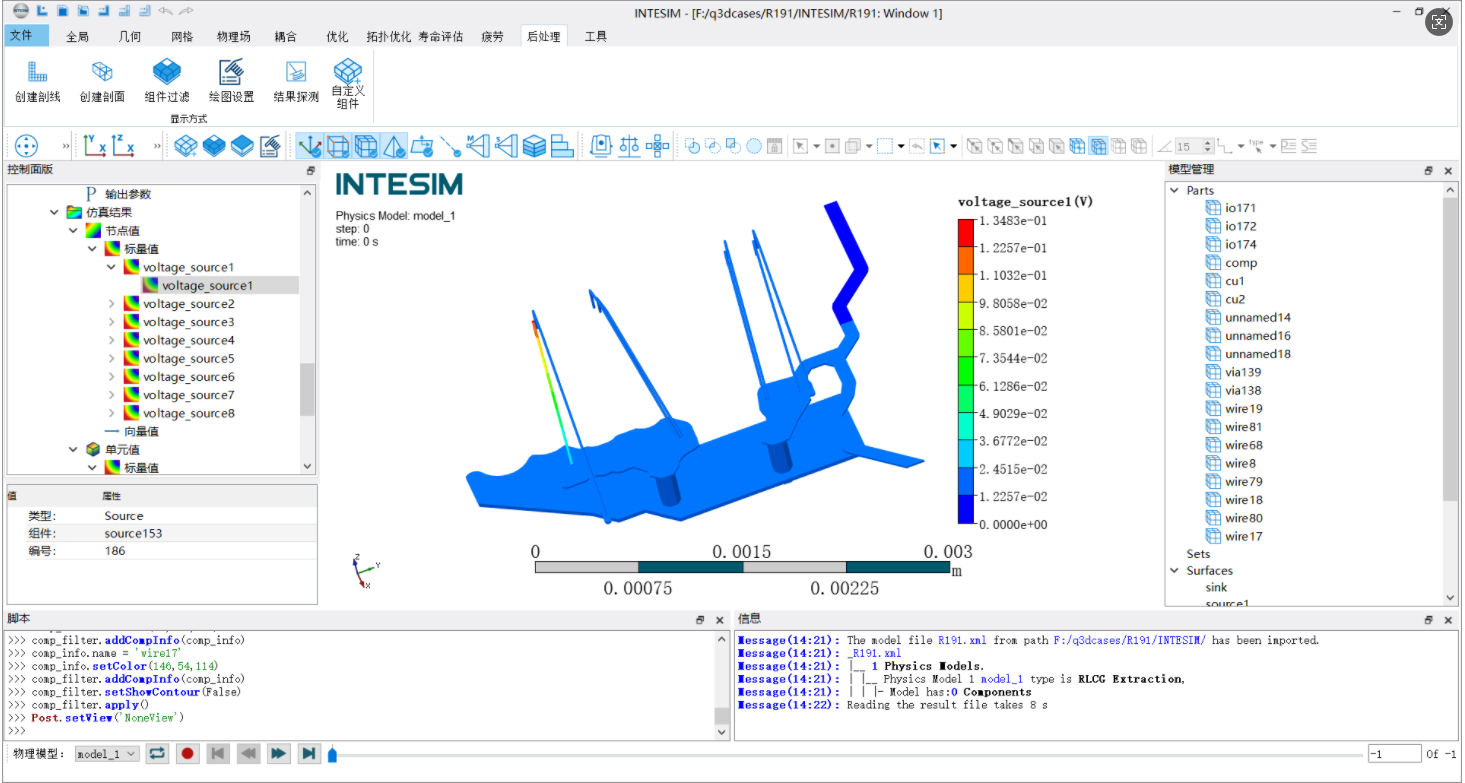This screenshot has height=783, width=1465.
Task: Toggle the mesh cube display icon
Action: click(366, 146)
